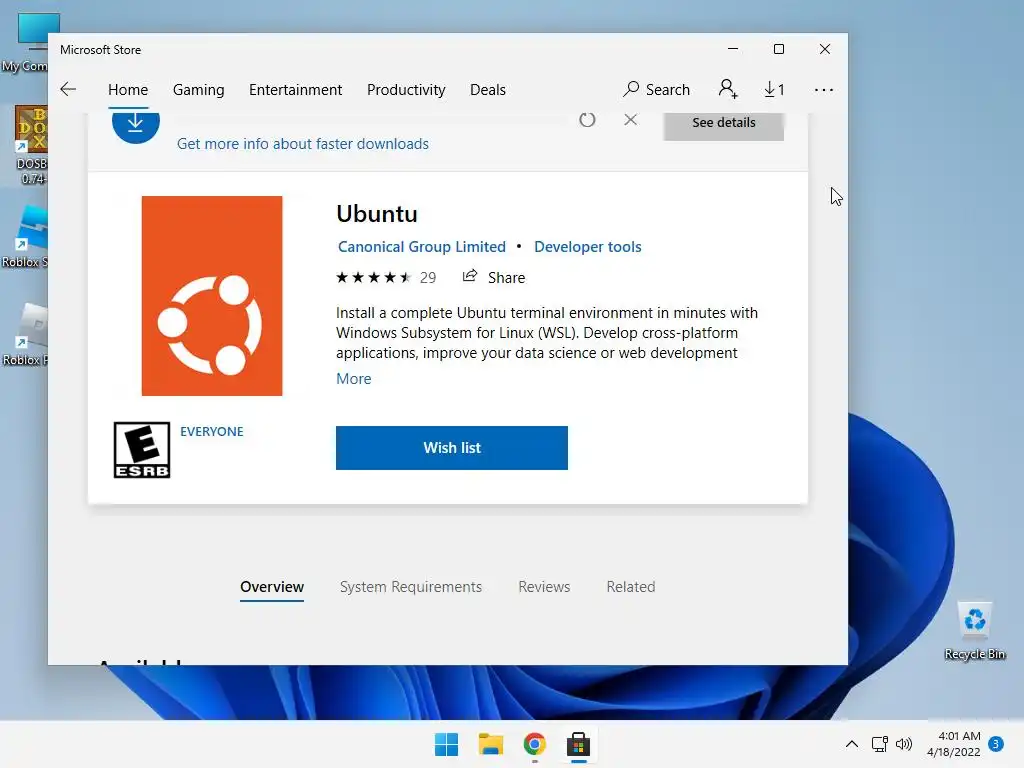Click the My Computer desktop icon
The width and height of the screenshot is (1024, 768).
click(x=29, y=43)
